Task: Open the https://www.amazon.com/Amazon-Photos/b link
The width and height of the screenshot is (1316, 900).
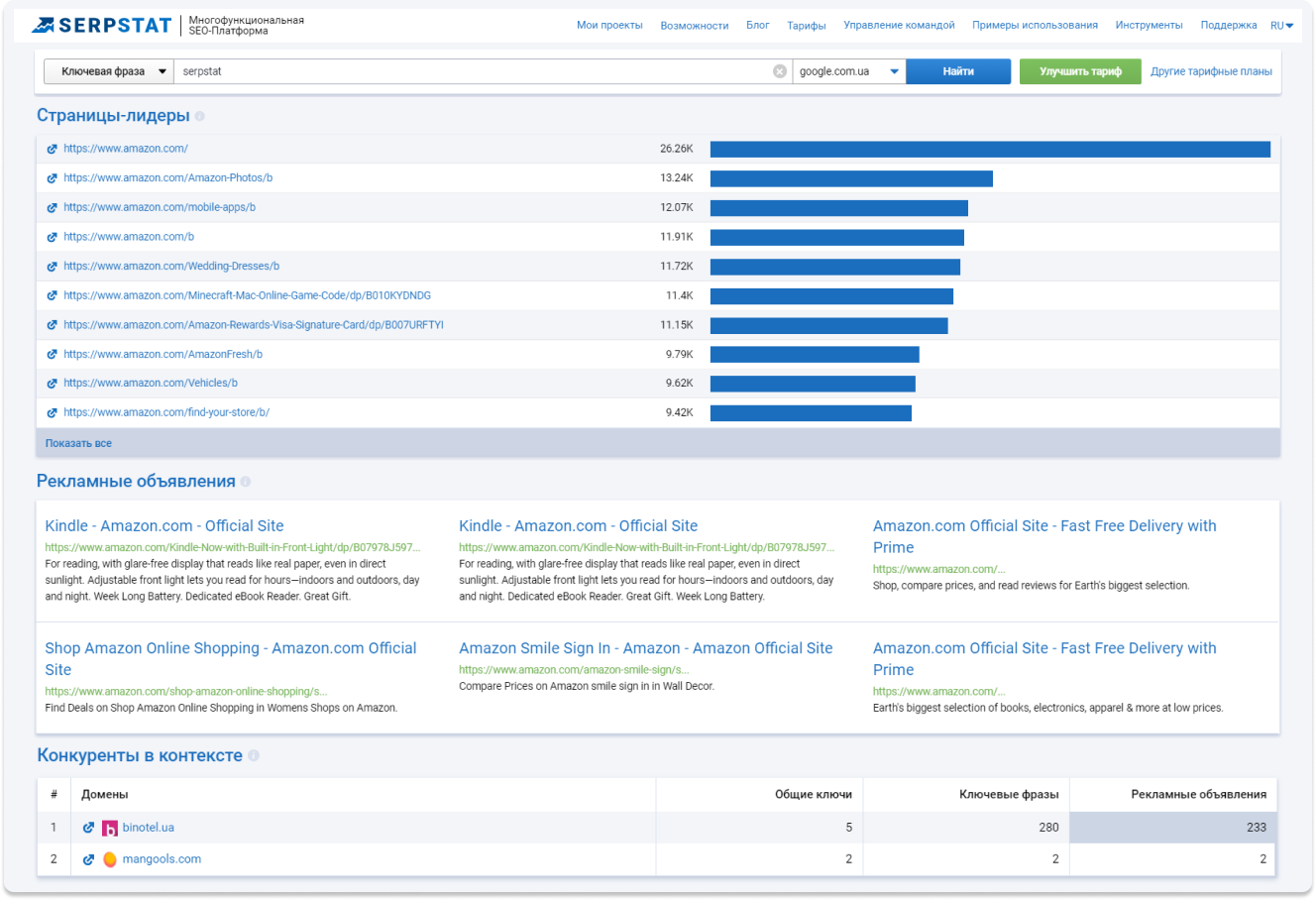Action: [167, 178]
